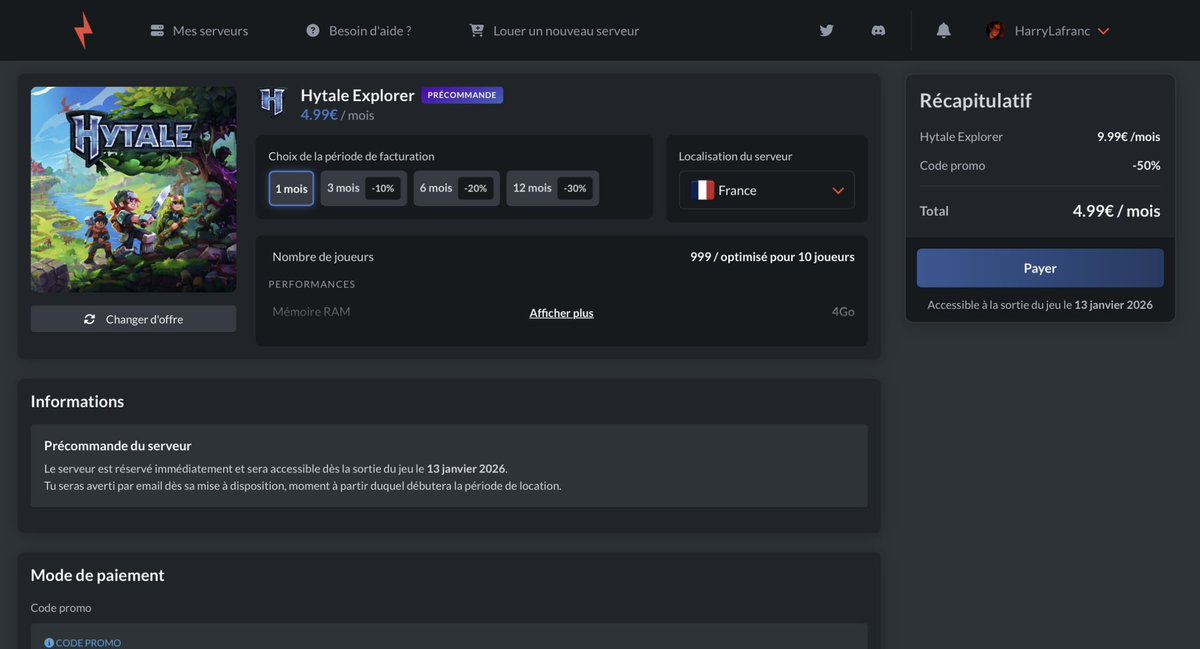Click the Accessible à la sortie du jeu note

1040,305
